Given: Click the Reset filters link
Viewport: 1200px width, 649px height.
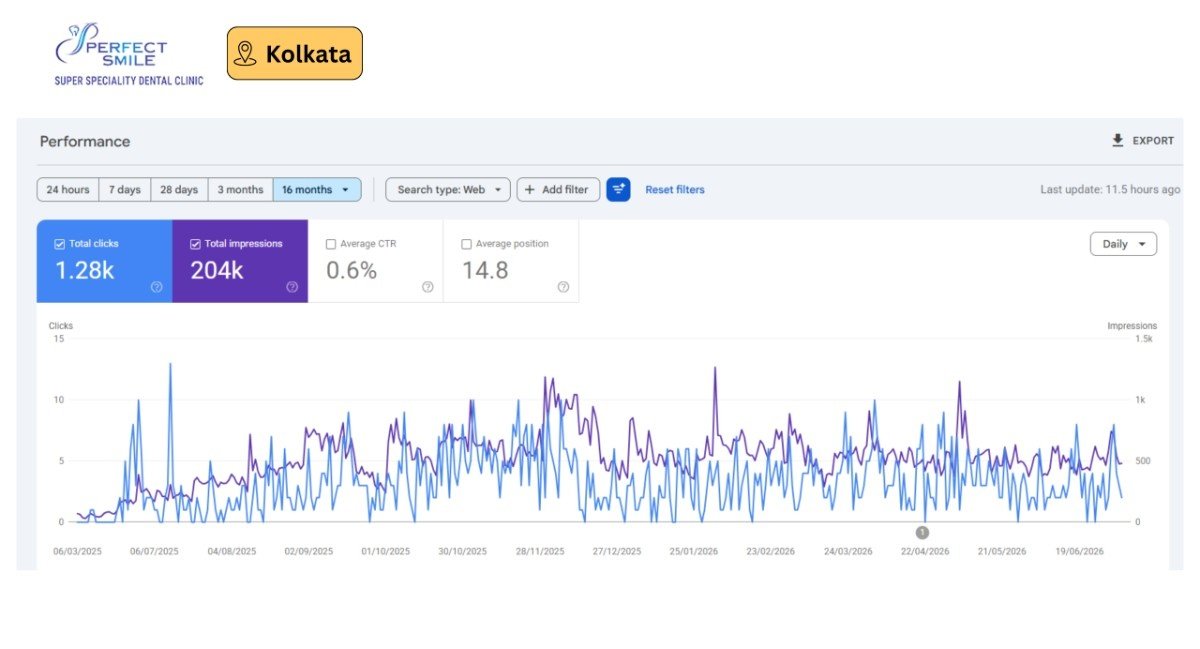Looking at the screenshot, I should 675,190.
